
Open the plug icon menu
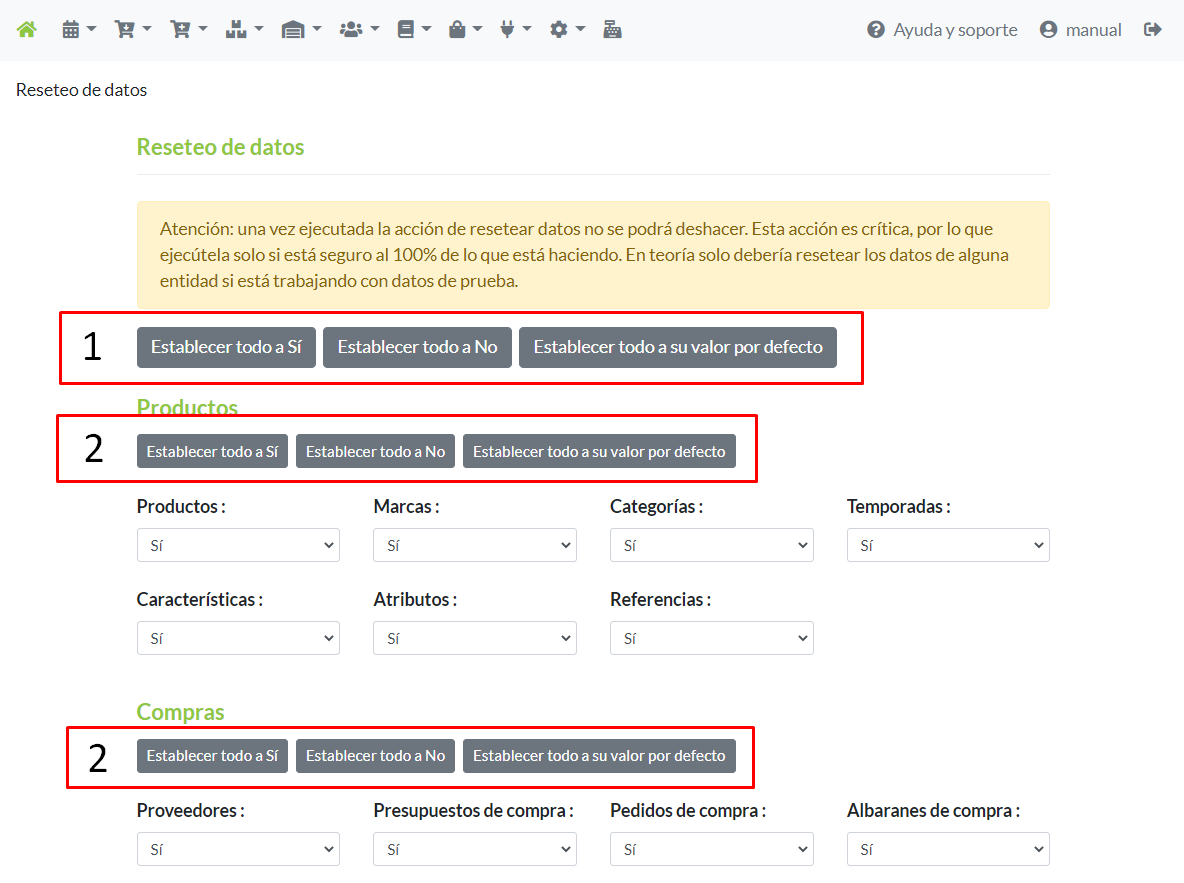(x=515, y=30)
